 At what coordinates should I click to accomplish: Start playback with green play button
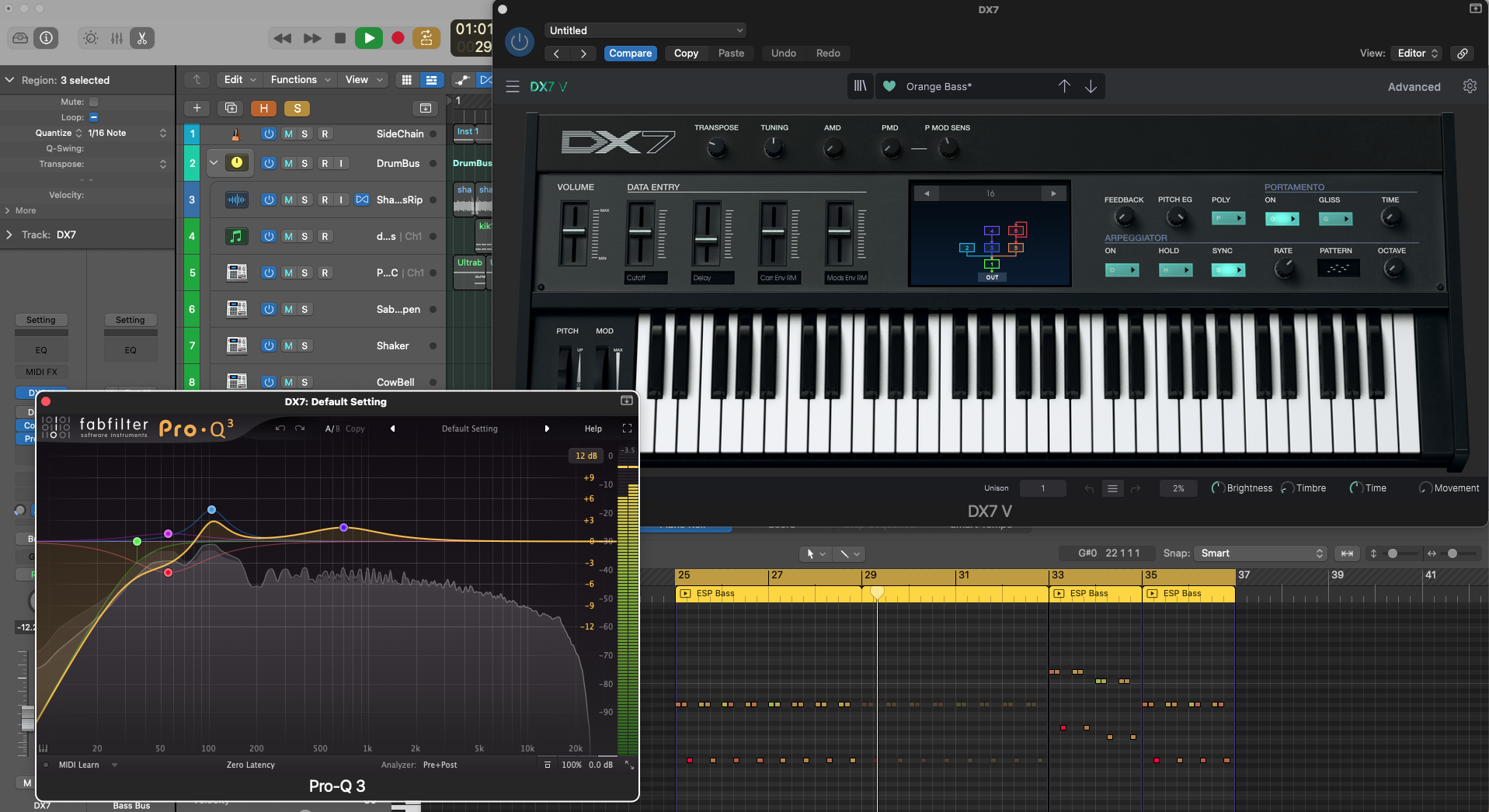(x=369, y=38)
